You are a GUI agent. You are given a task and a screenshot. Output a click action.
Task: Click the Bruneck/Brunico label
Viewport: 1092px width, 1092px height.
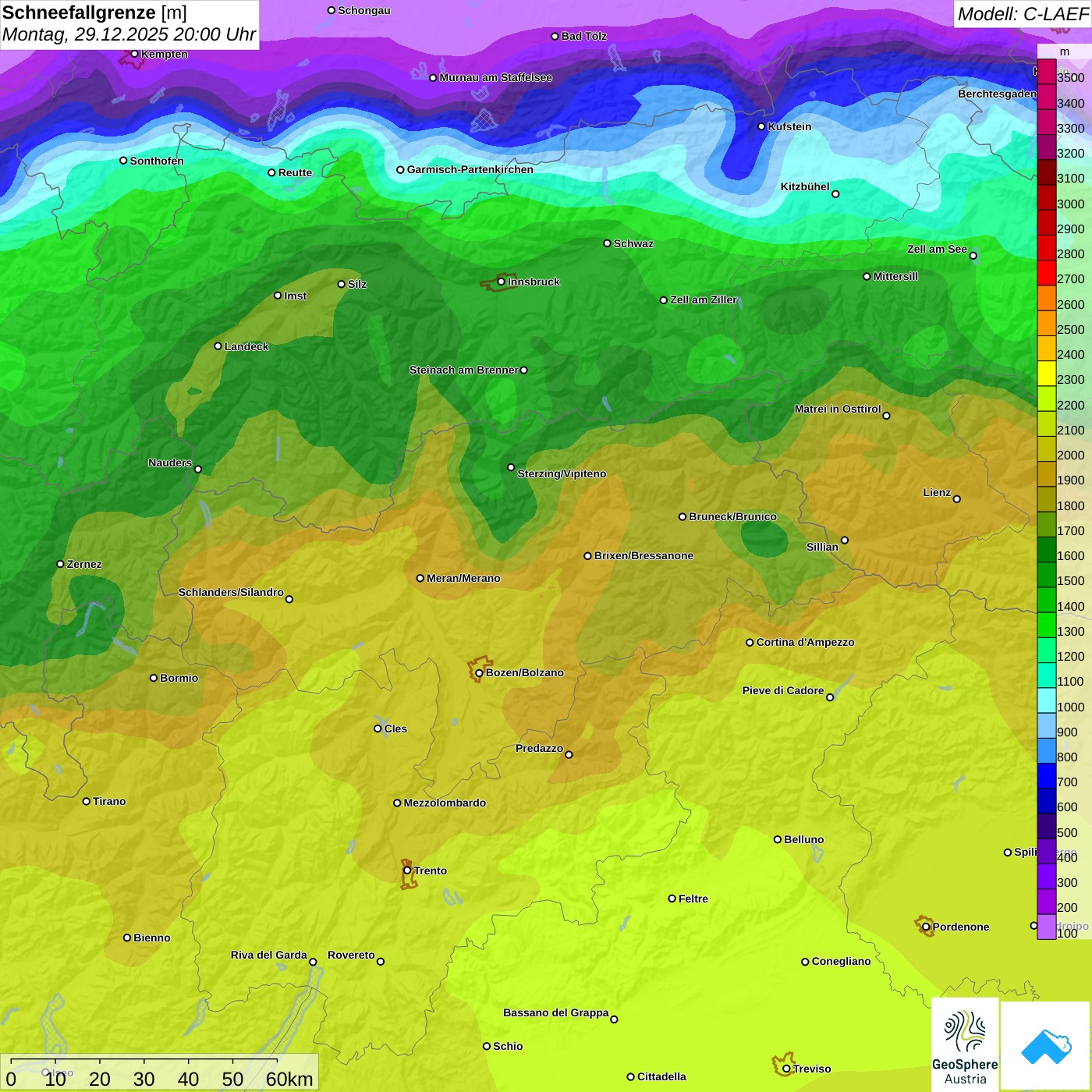pyautogui.click(x=732, y=516)
